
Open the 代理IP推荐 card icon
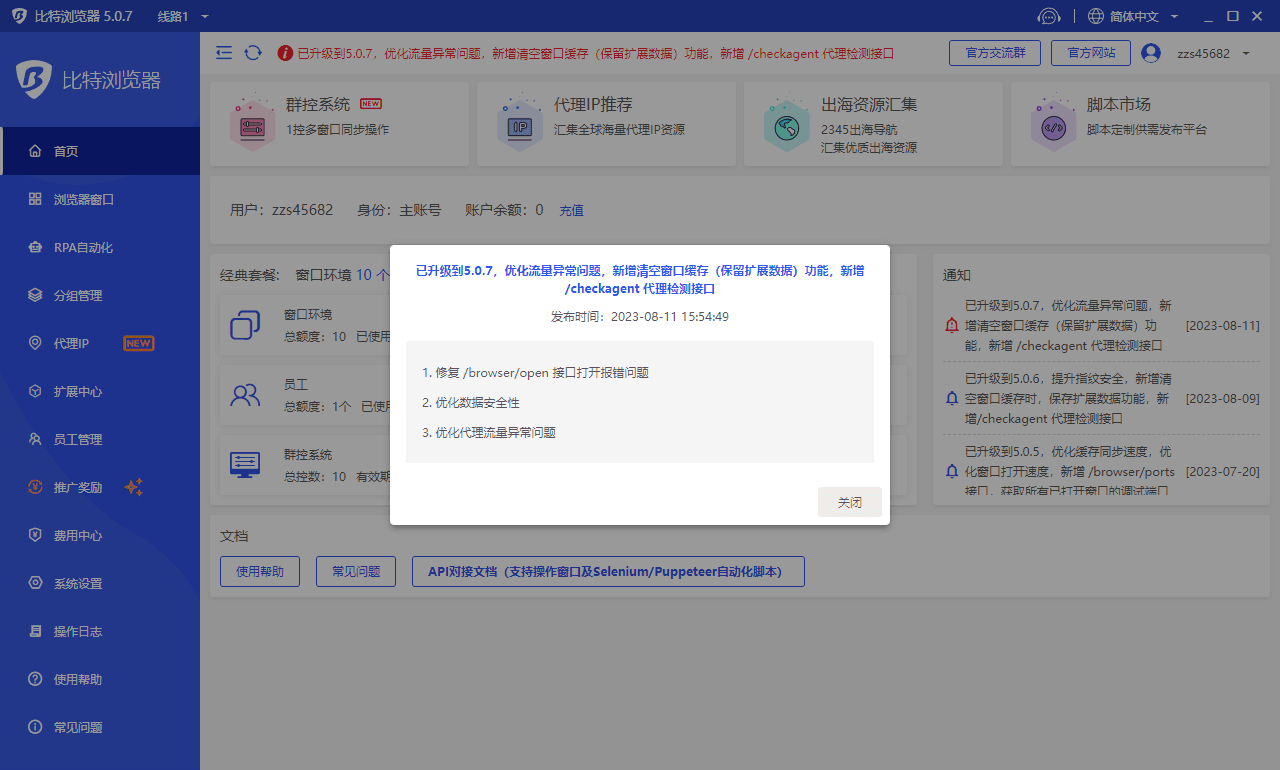point(520,124)
